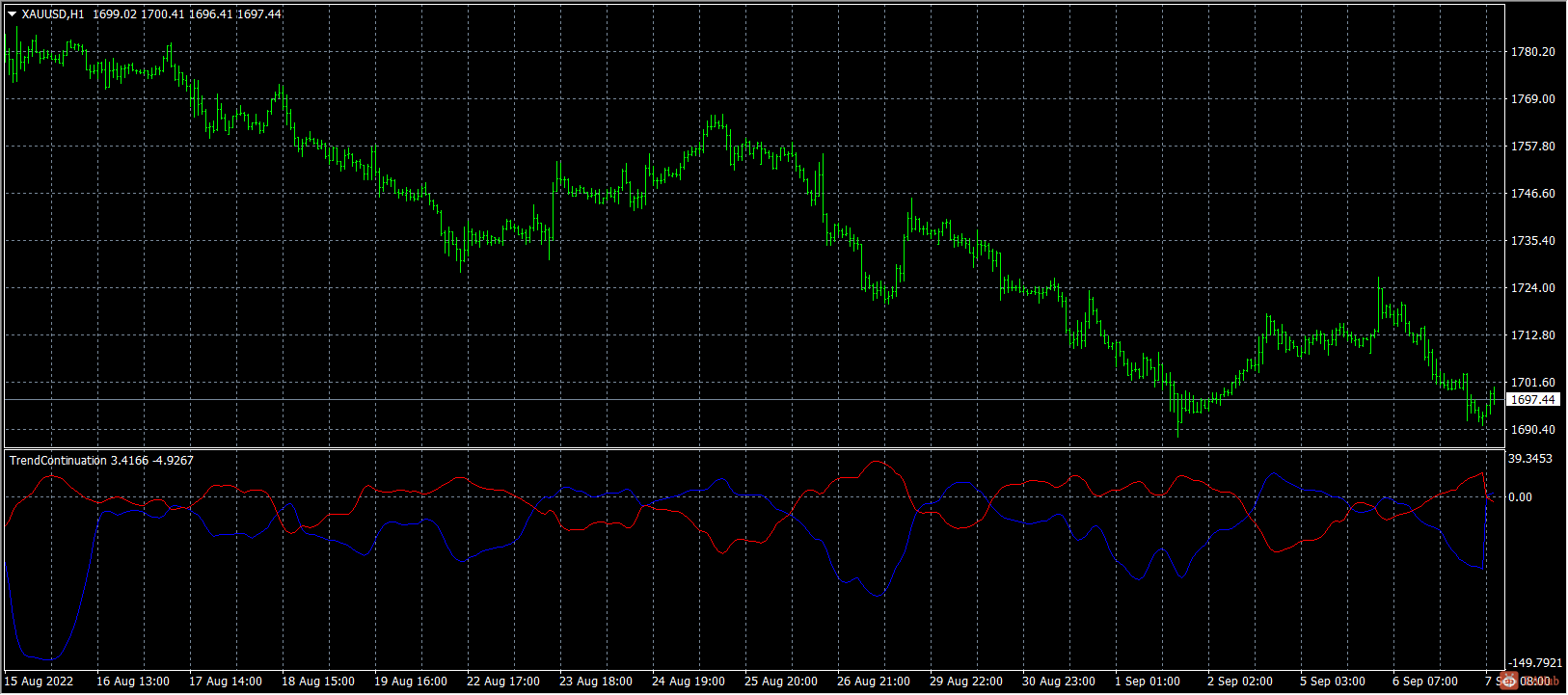This screenshot has height=695, width=1568.
Task: Click the 25 Aug 20:00 time label
Action: pos(781,682)
